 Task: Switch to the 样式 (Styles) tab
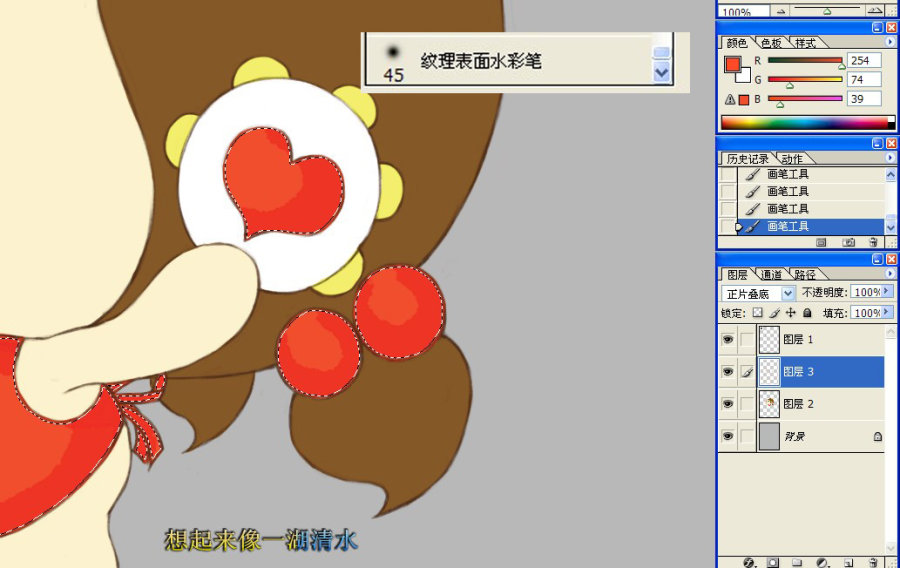pos(805,43)
